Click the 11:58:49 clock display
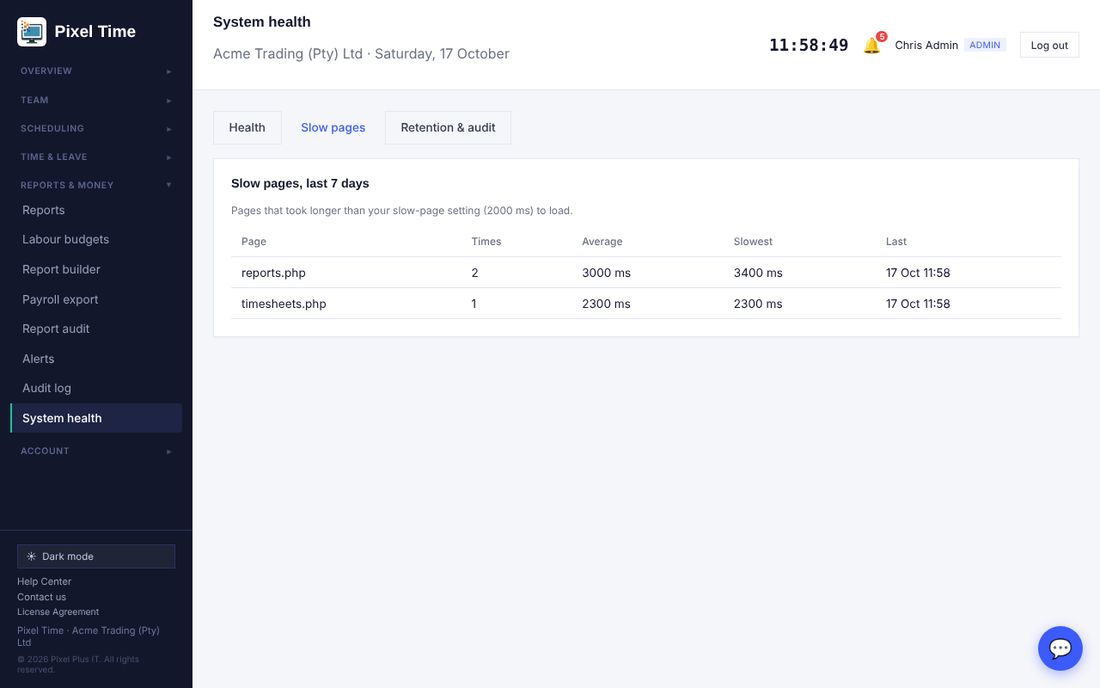Image resolution: width=1100 pixels, height=688 pixels. click(x=809, y=45)
